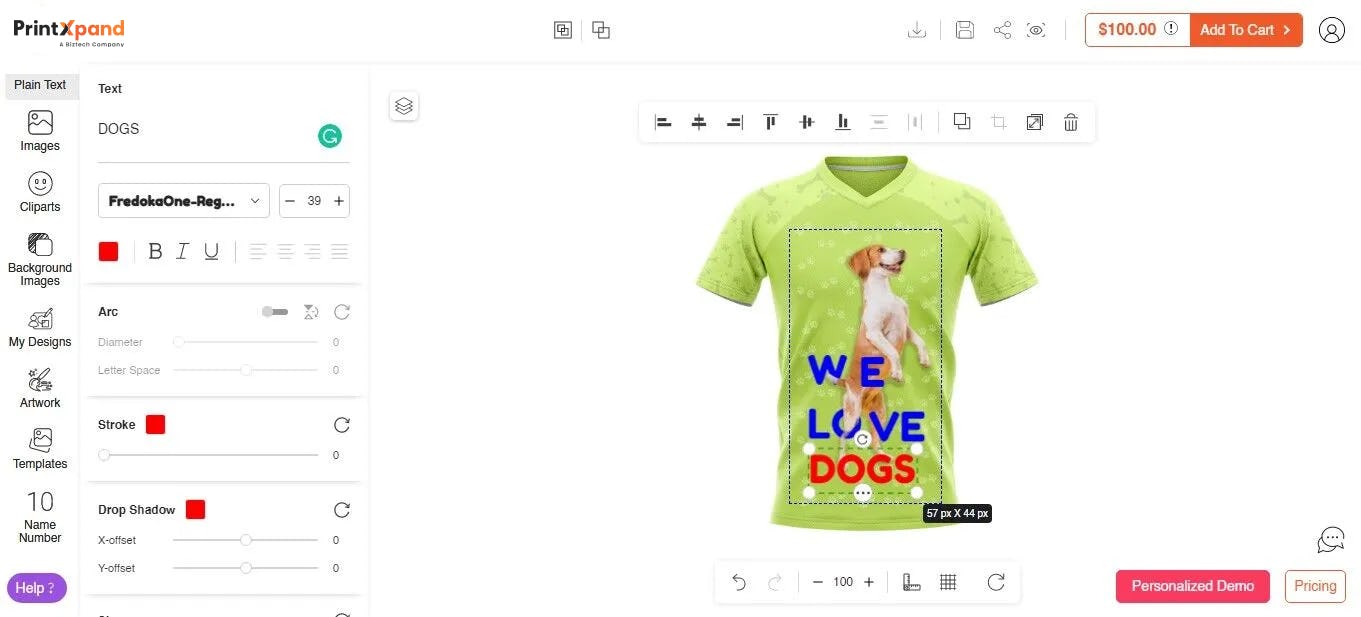Click the Add To Cart button
The image size is (1361, 617).
[1245, 30]
